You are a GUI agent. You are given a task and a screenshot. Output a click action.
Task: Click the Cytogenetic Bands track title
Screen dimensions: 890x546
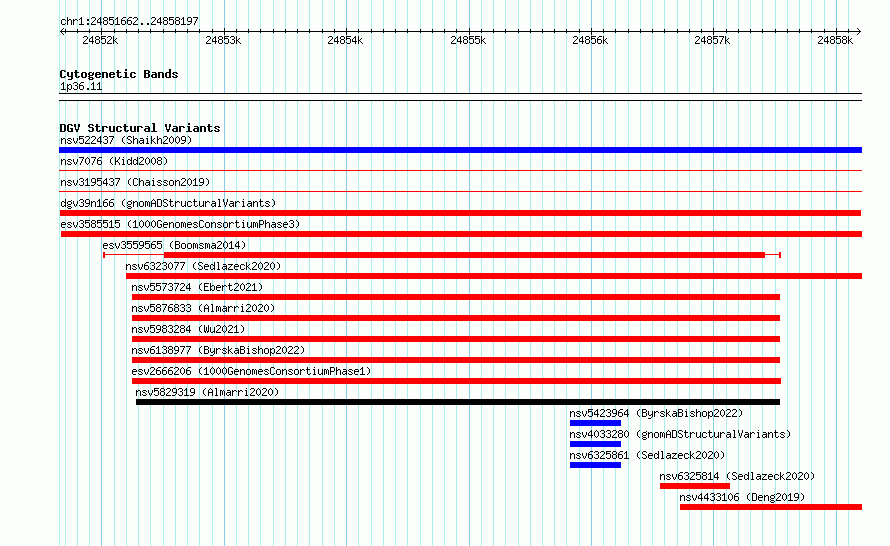coord(119,74)
